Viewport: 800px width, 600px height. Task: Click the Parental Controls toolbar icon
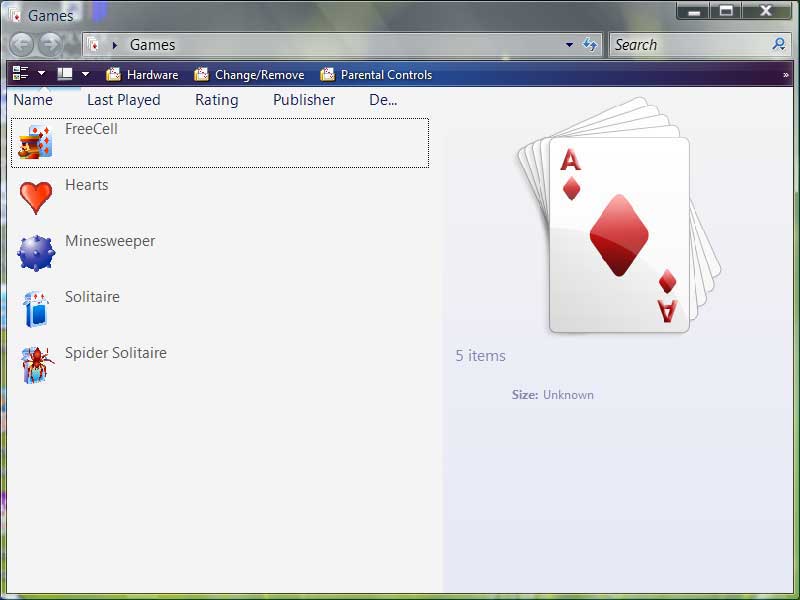click(x=327, y=74)
